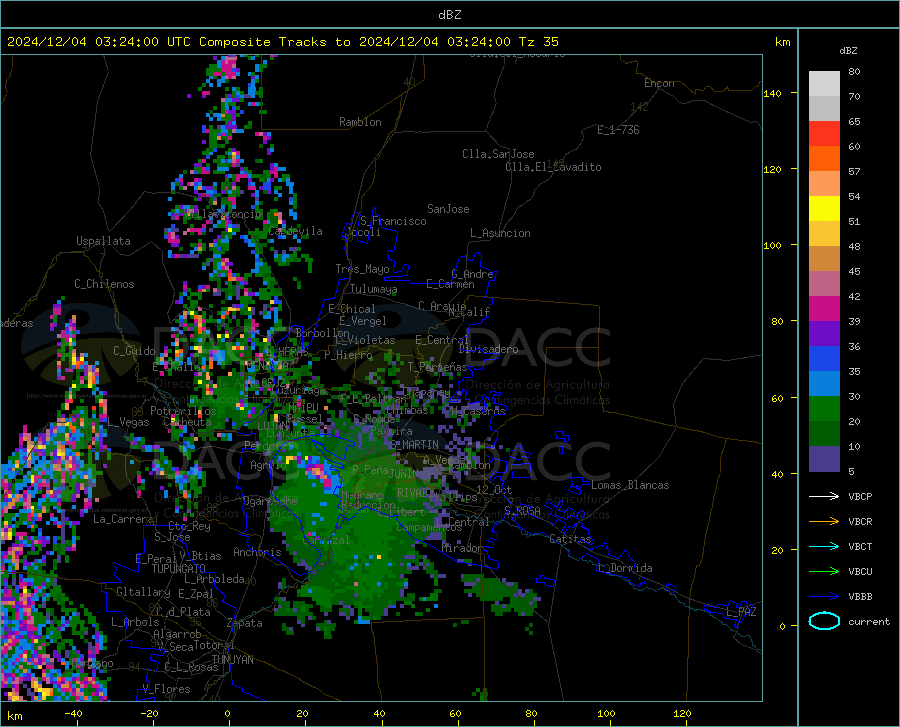The height and width of the screenshot is (727, 900).
Task: Click the 140 tick on the right km axis
Action: pyautogui.click(x=772, y=93)
